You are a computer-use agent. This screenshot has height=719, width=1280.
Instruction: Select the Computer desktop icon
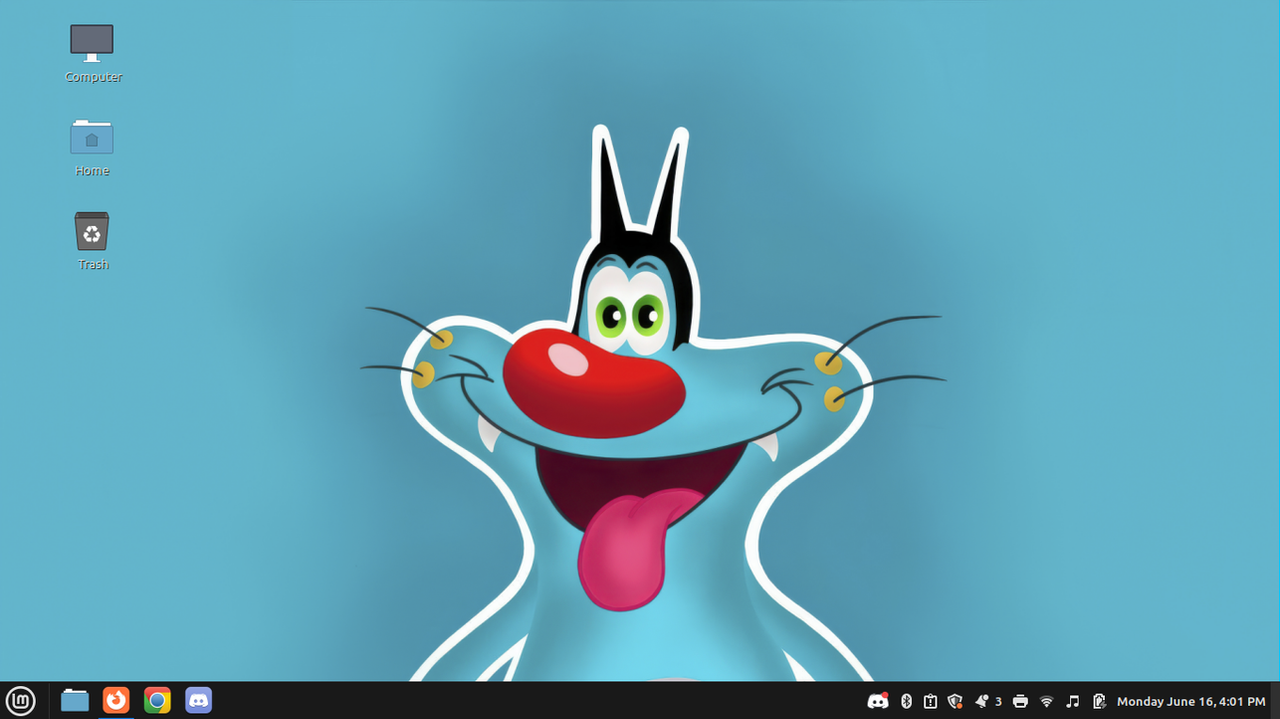(92, 53)
